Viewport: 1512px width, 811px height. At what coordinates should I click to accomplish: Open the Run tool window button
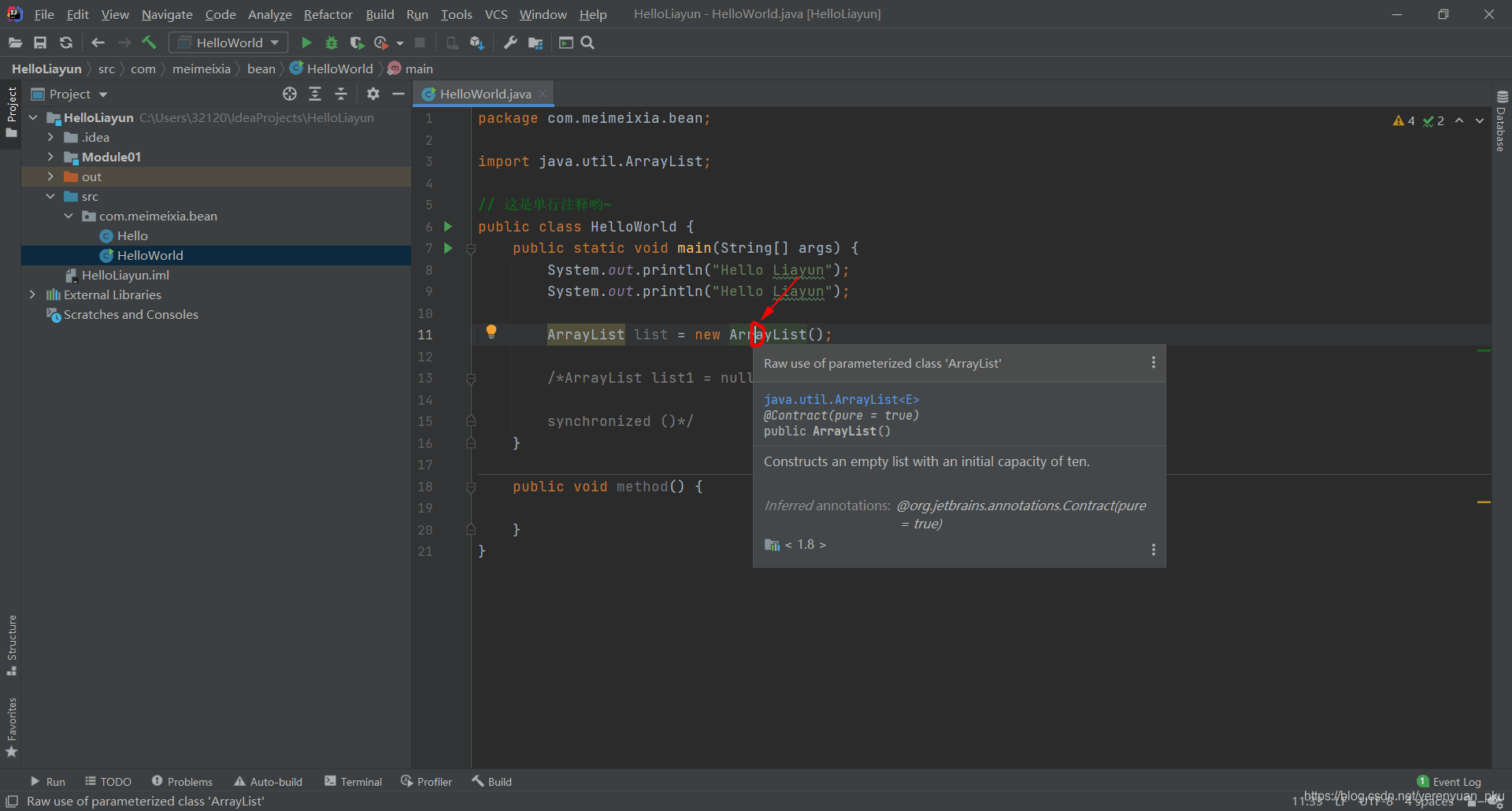48,782
